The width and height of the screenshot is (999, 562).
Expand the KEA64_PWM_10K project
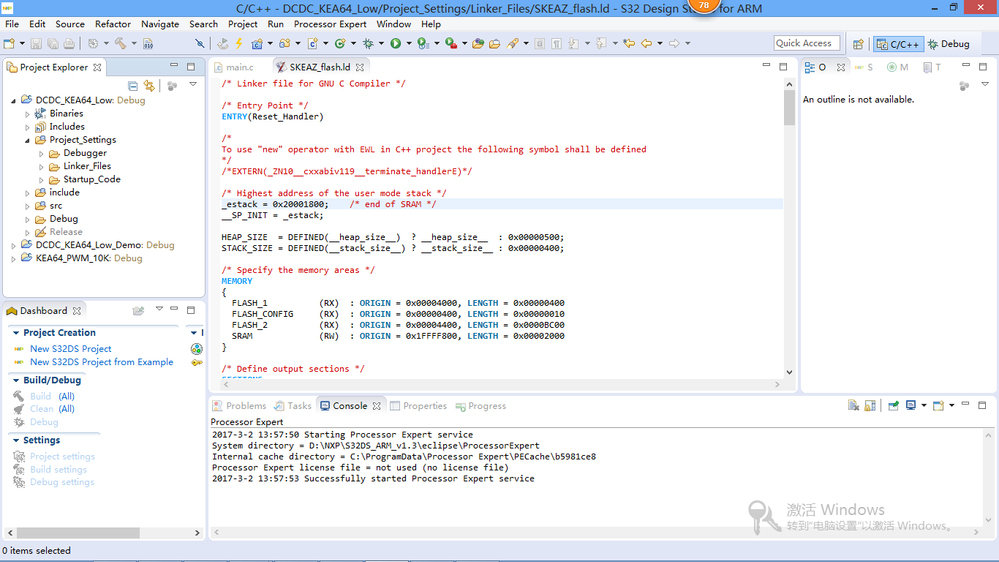coord(13,259)
